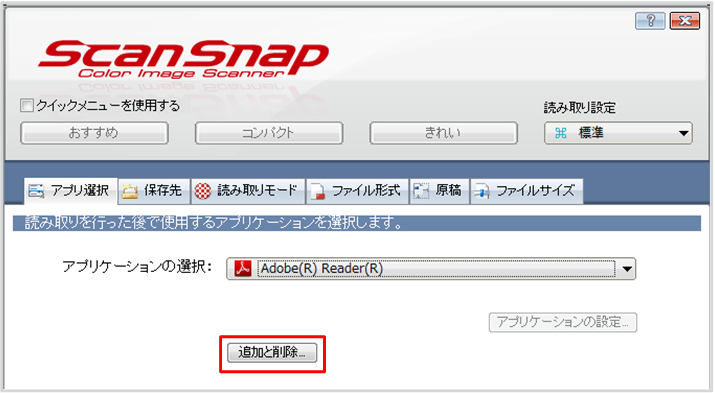Click the 読み取り設定 label text

pyautogui.click(x=580, y=108)
